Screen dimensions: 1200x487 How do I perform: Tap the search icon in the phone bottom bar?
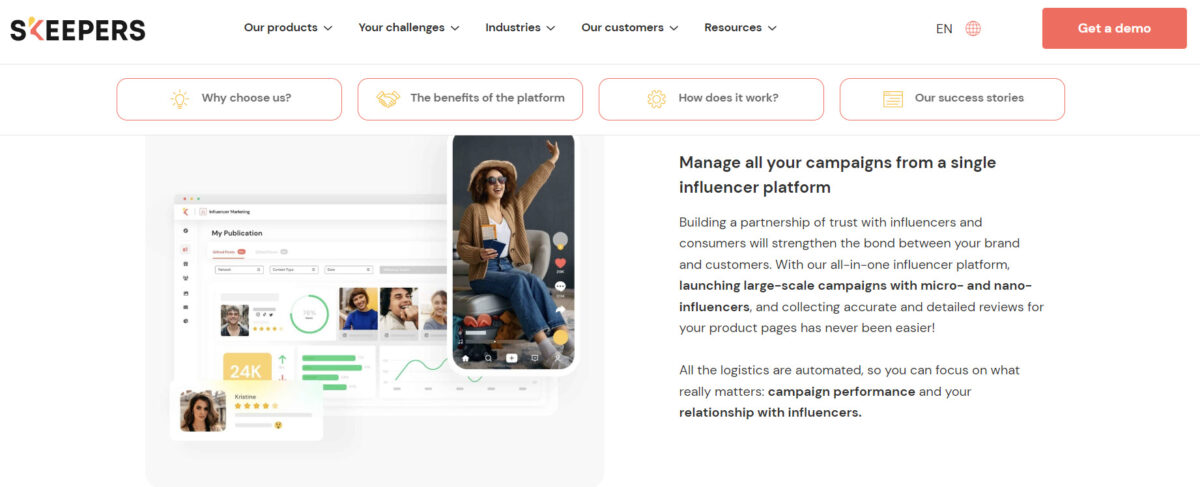(x=488, y=357)
